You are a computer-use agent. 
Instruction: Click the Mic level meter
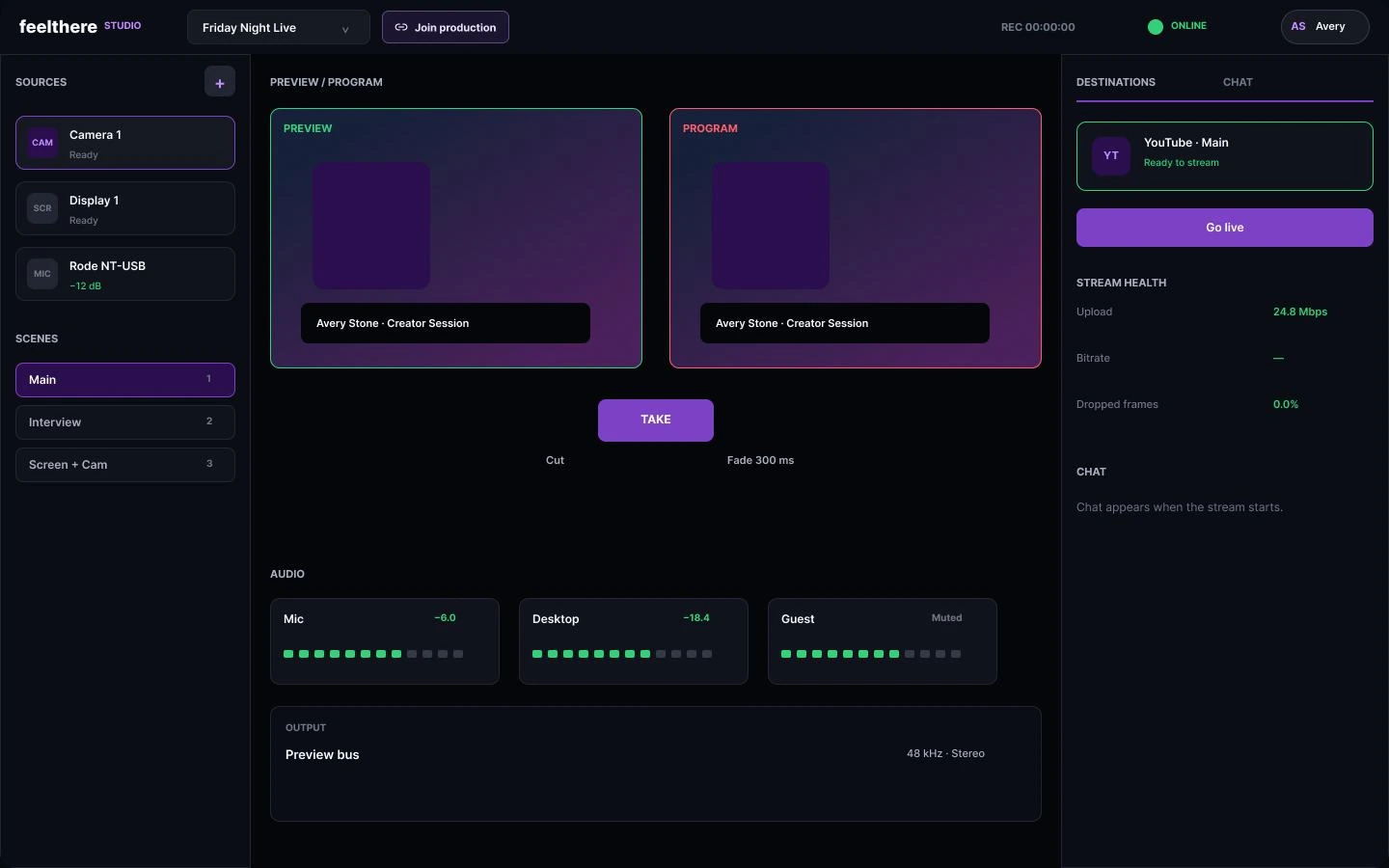click(x=373, y=654)
